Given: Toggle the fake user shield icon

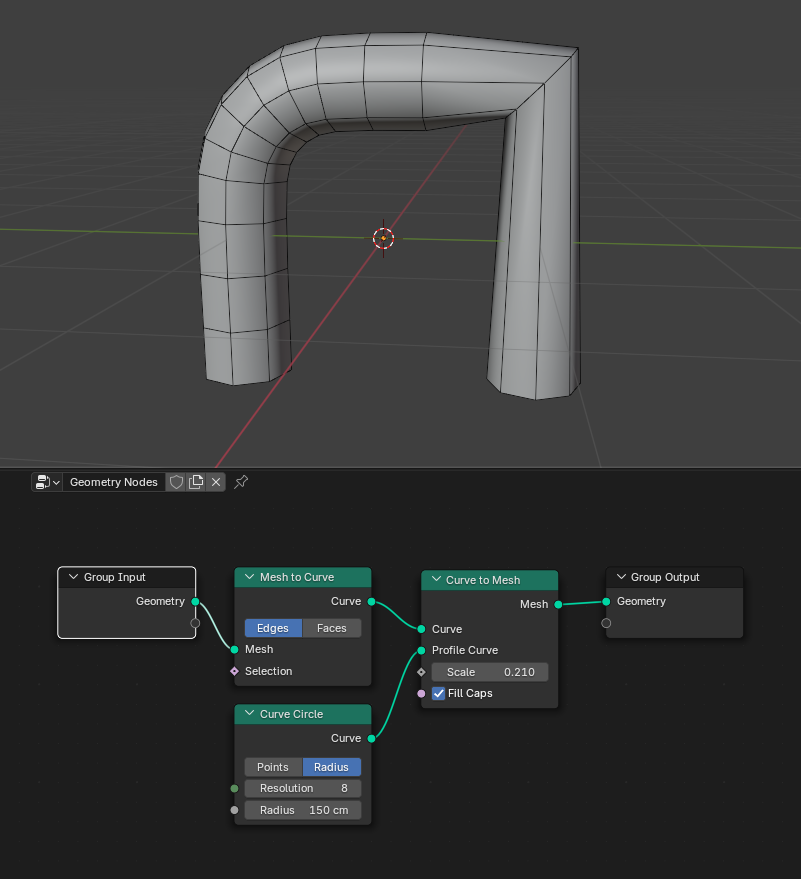Looking at the screenshot, I should pos(176,482).
